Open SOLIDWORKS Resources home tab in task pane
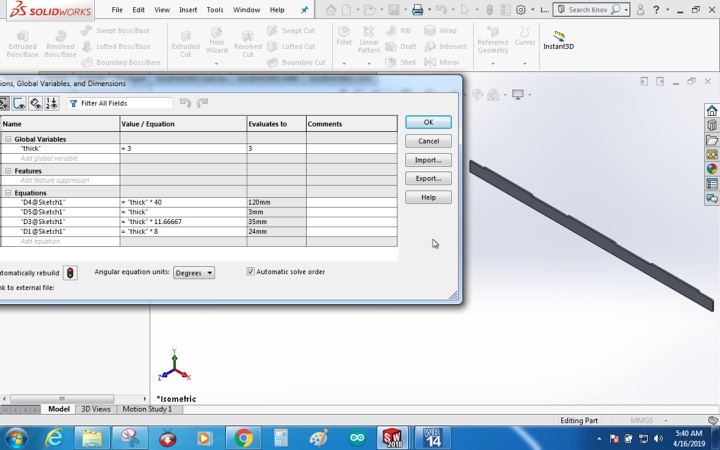Screen dimensions: 720x450 tap(712, 111)
